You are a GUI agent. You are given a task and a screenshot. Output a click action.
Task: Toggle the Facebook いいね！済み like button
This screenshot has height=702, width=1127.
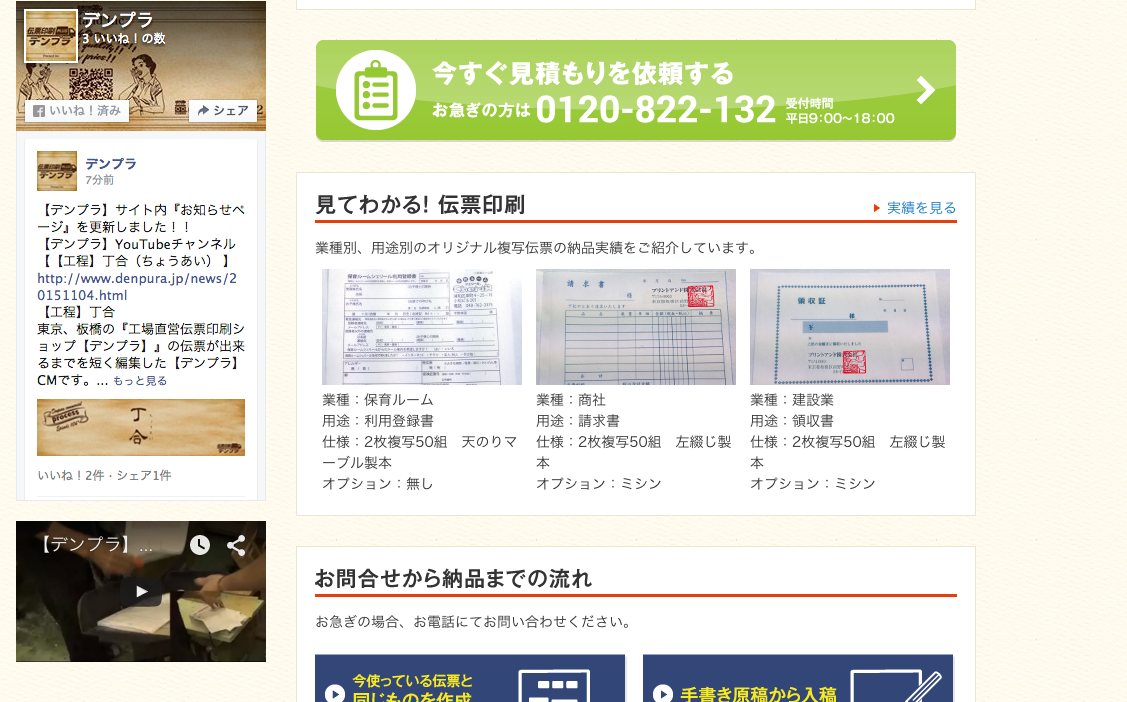[x=77, y=111]
